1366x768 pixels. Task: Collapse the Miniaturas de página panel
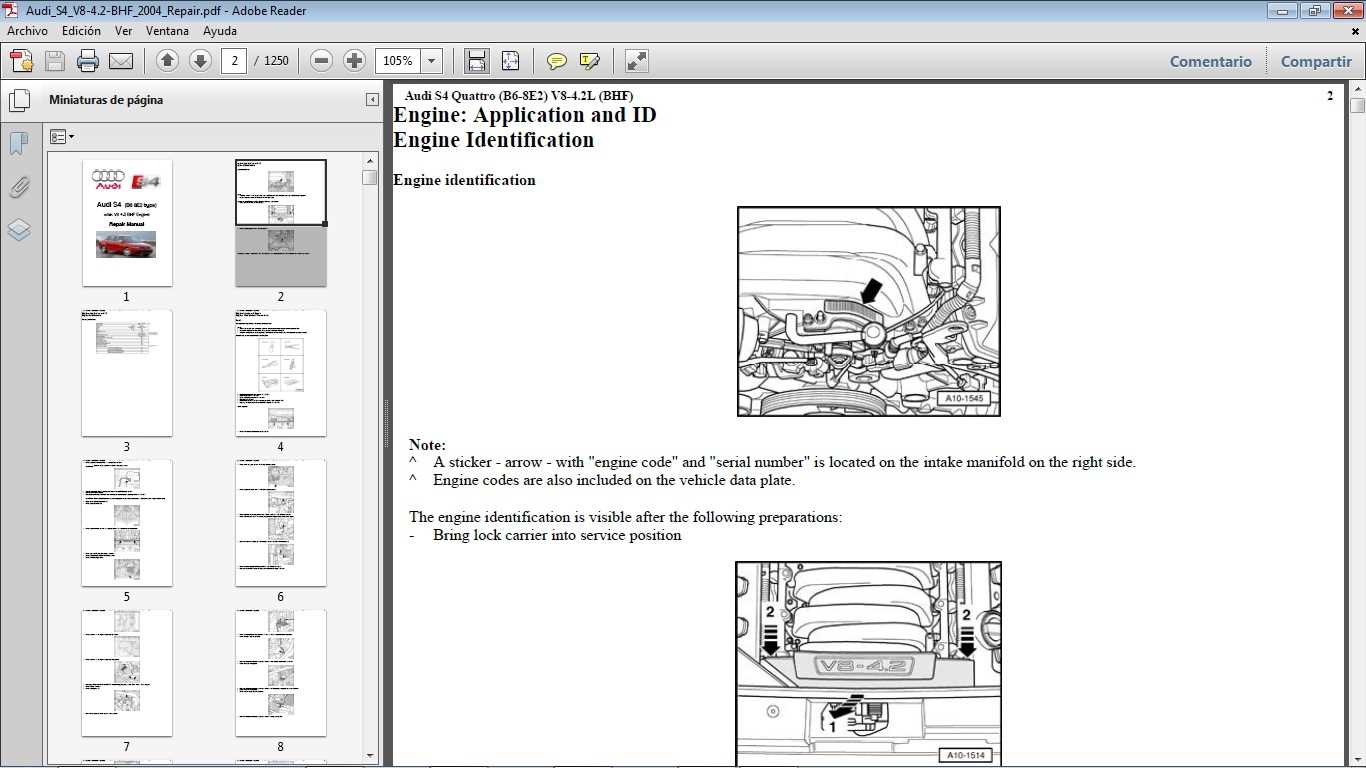[x=372, y=100]
